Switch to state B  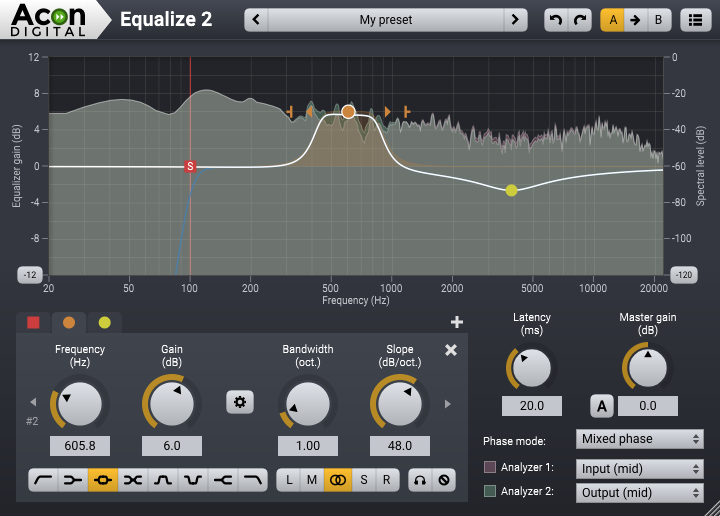click(659, 20)
